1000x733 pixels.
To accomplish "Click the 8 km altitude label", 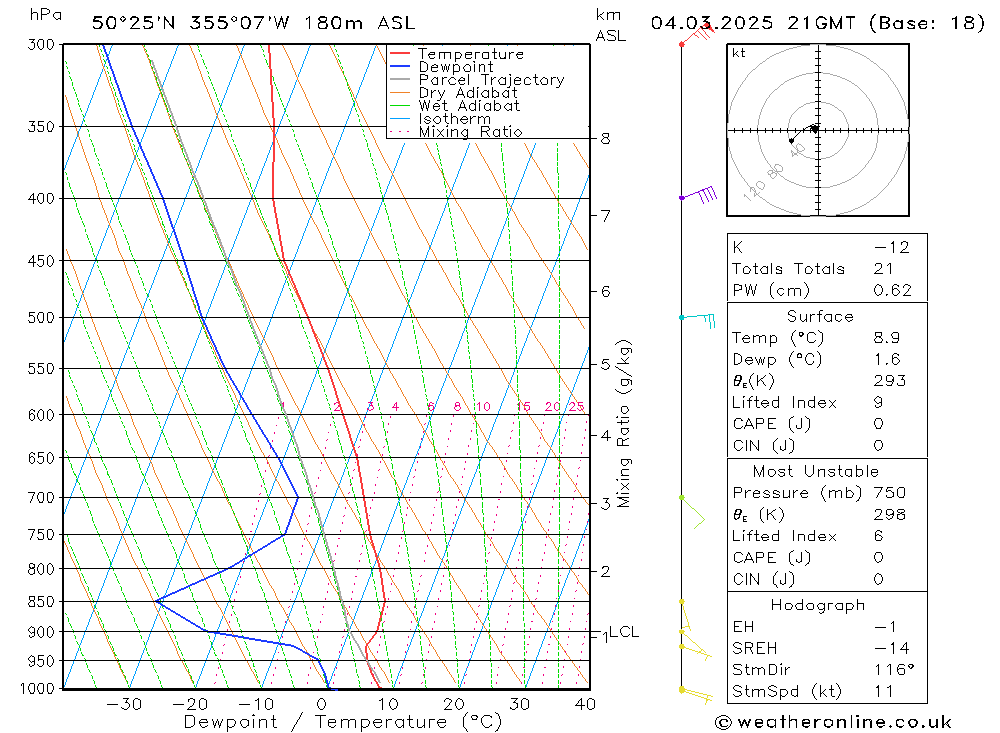I will point(605,139).
